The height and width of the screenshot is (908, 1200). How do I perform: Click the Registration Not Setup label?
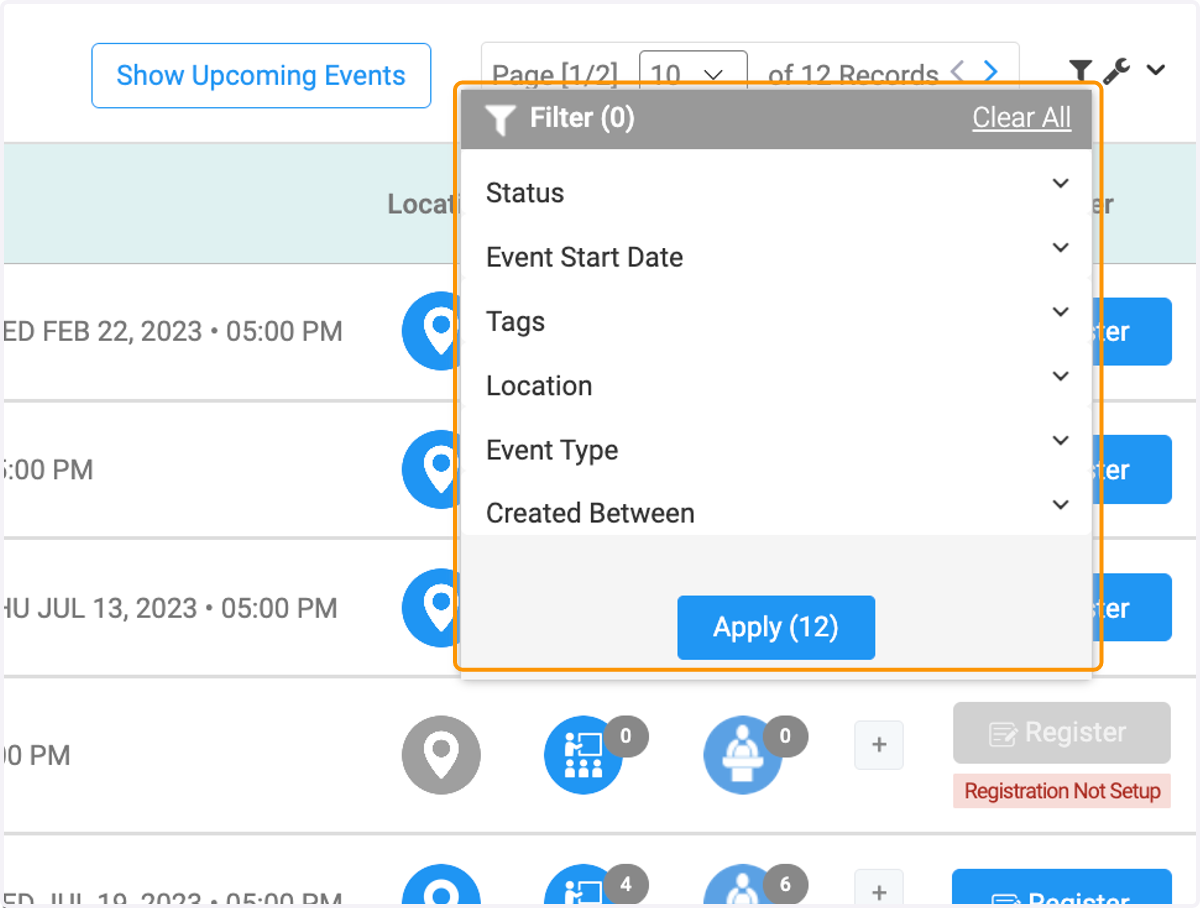(x=1062, y=791)
